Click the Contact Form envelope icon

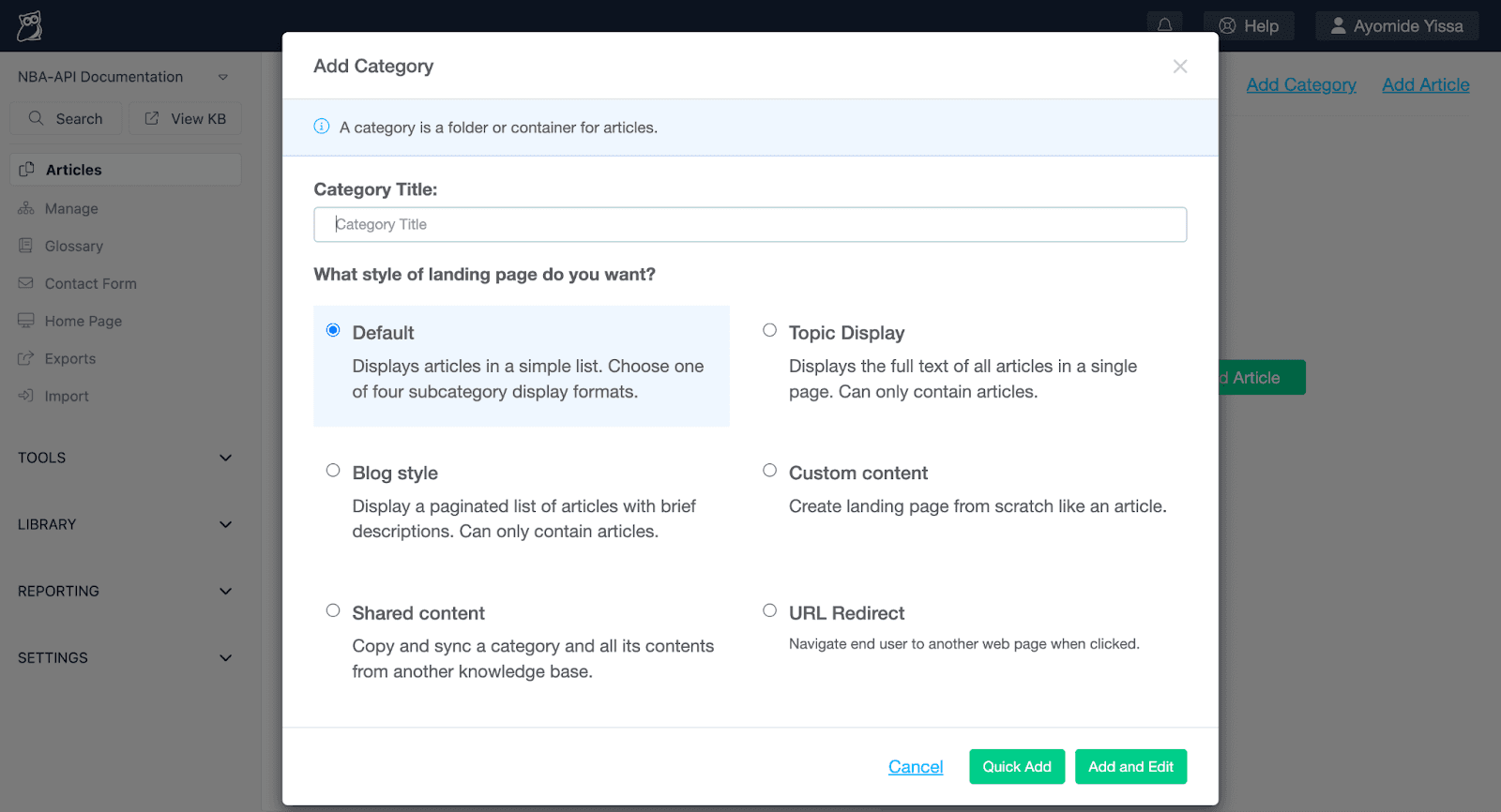click(25, 283)
